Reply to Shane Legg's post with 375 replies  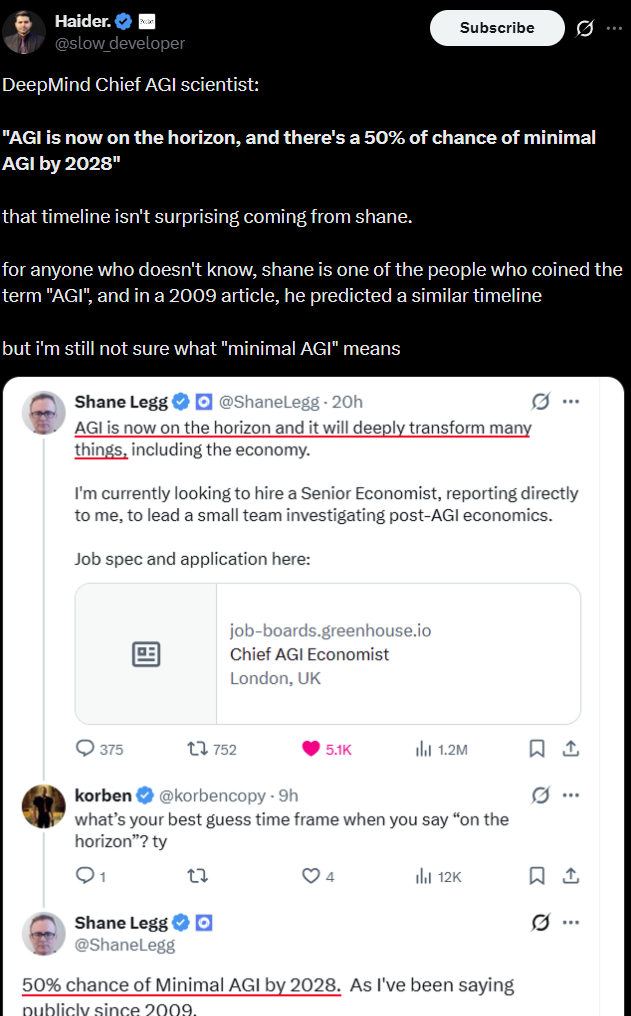[86, 749]
